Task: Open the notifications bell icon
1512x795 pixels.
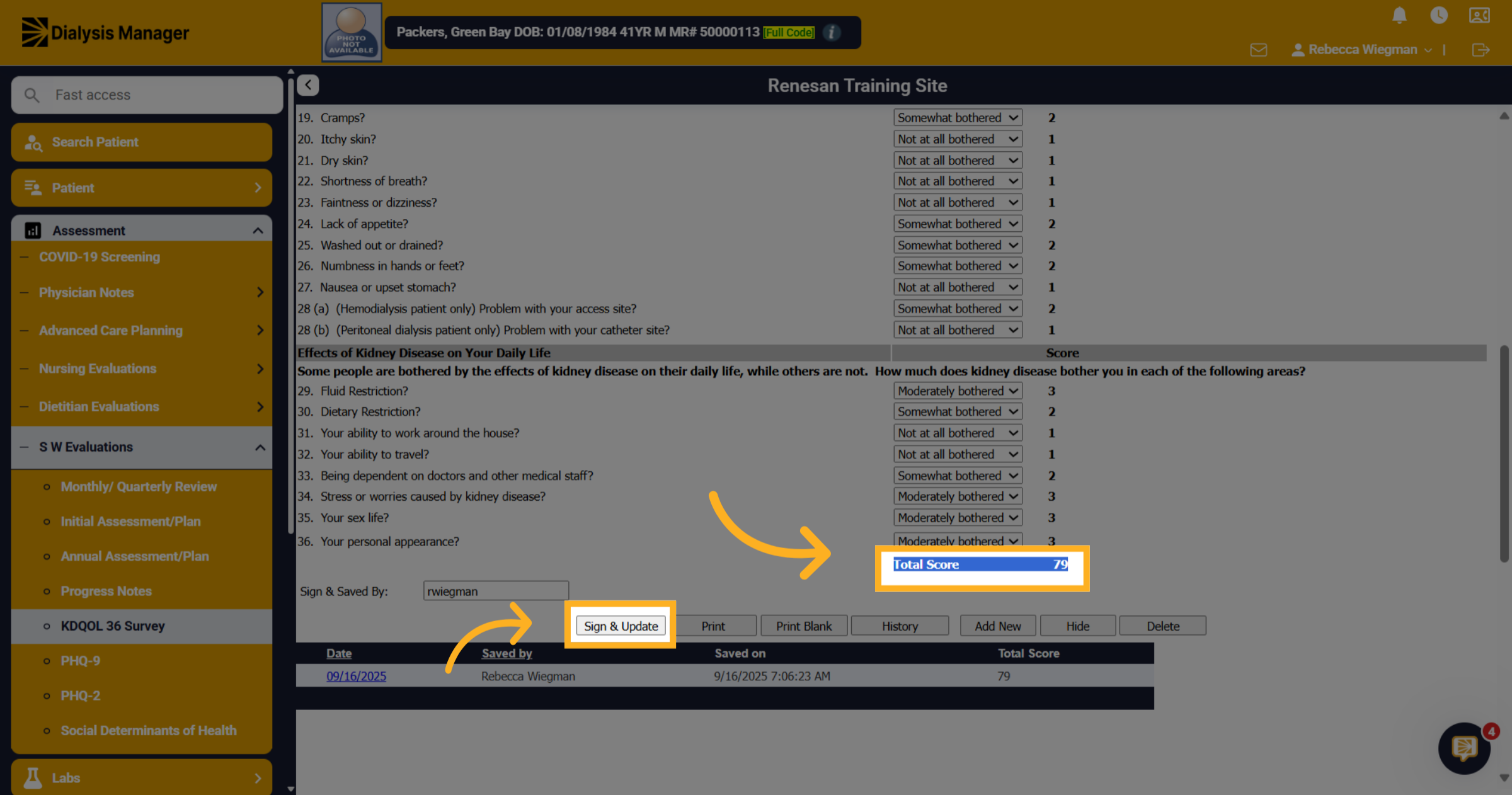Action: click(1399, 15)
